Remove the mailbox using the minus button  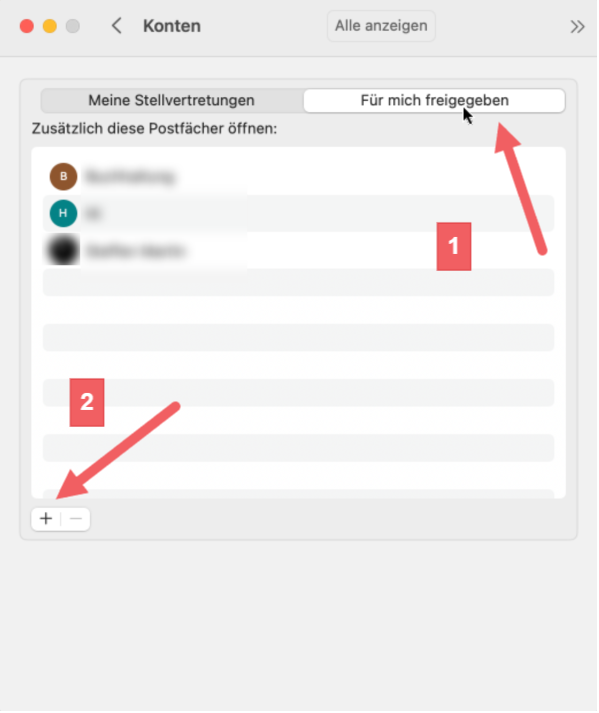click(x=76, y=519)
